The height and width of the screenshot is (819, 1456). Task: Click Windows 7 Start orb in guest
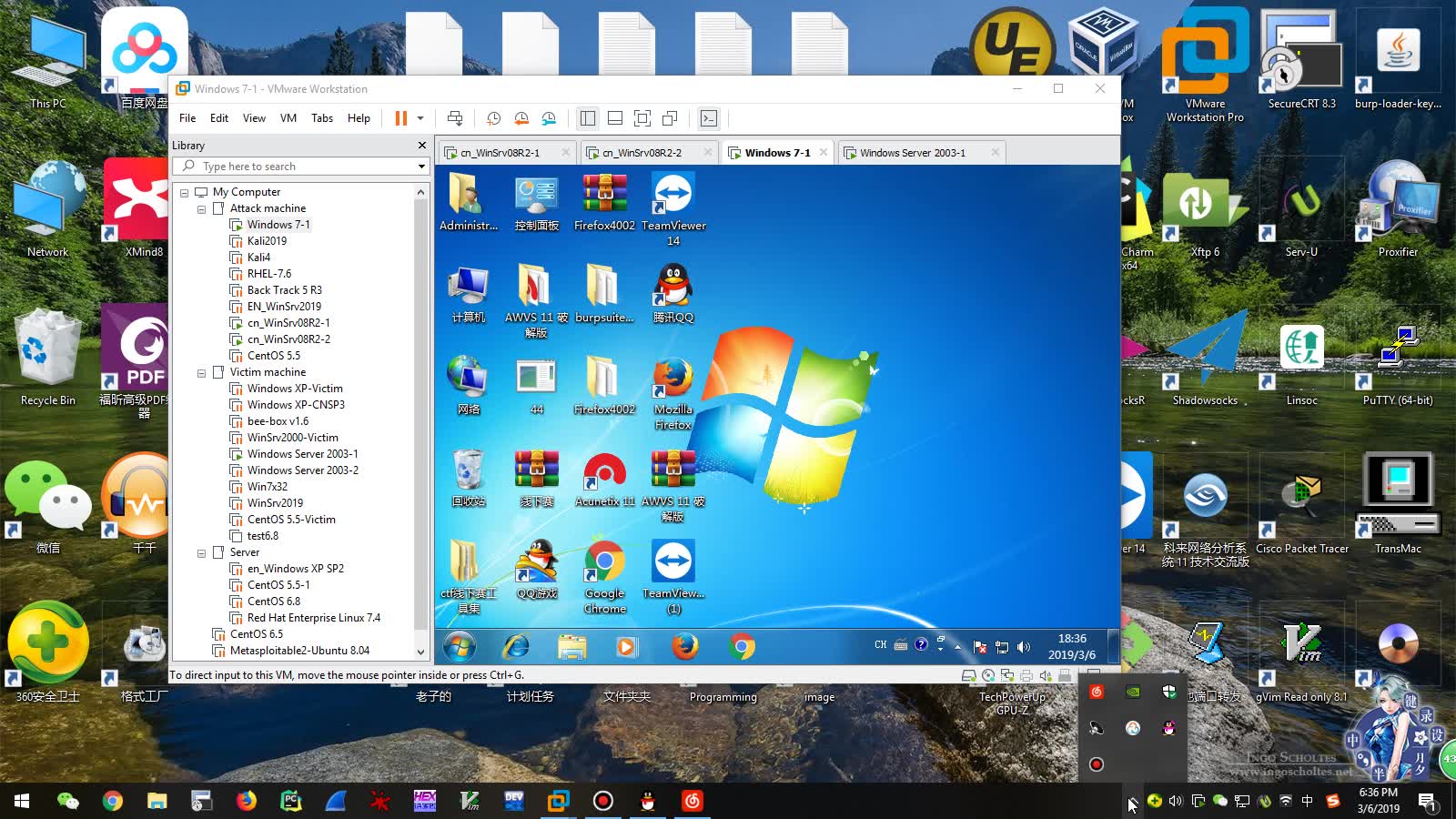click(x=460, y=646)
